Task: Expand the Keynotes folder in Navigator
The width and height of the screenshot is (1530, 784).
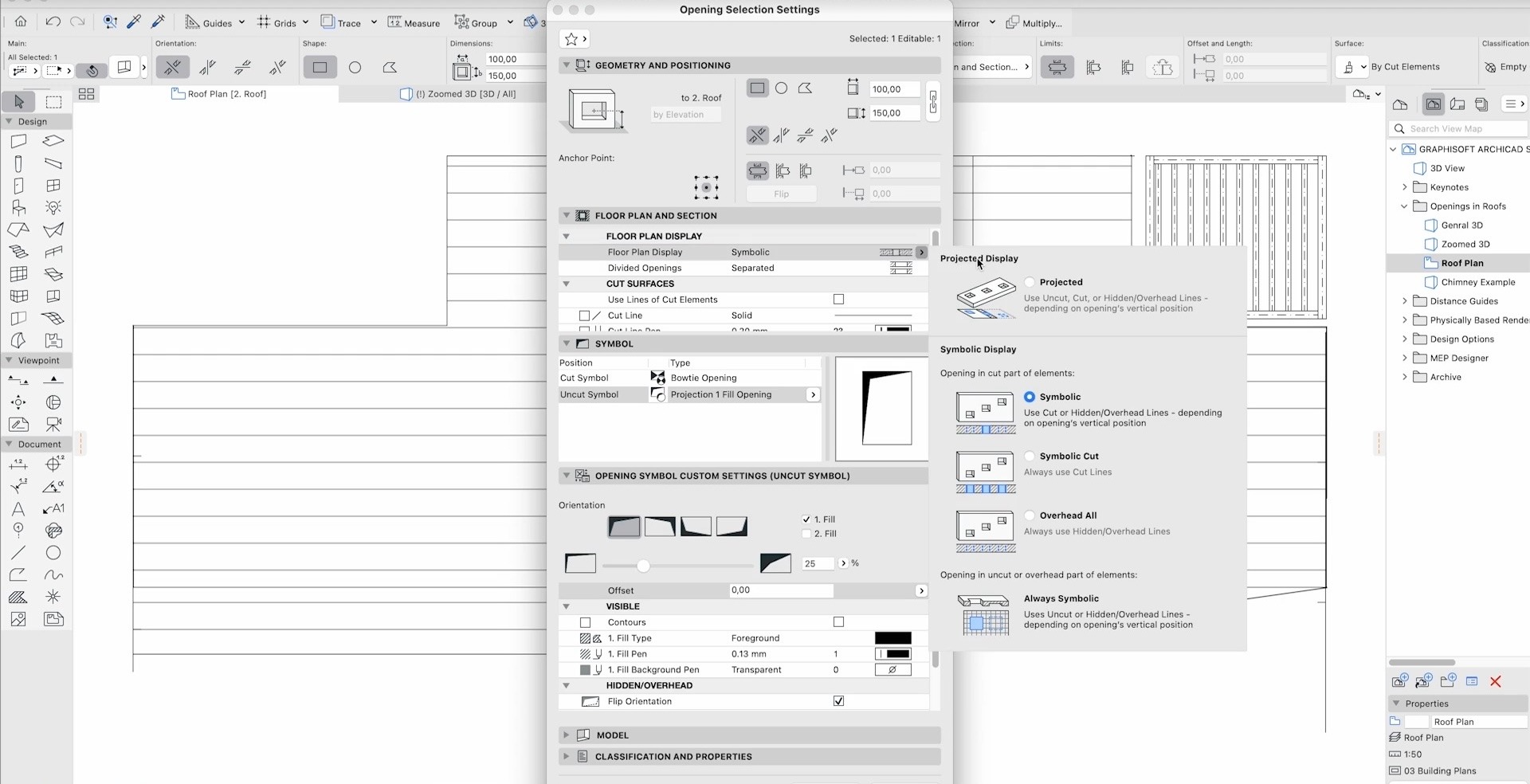Action: click(x=1404, y=187)
